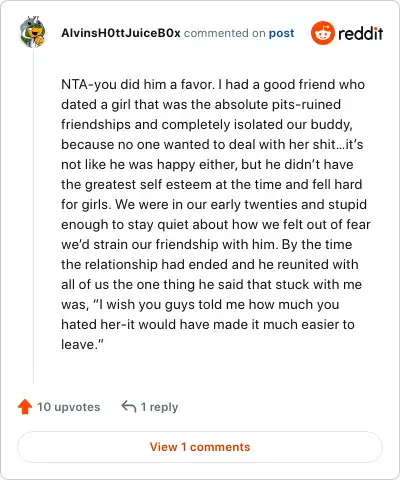Click the line "friendships and completely isolated our buddy"
400x480 pixels.
click(x=207, y=124)
